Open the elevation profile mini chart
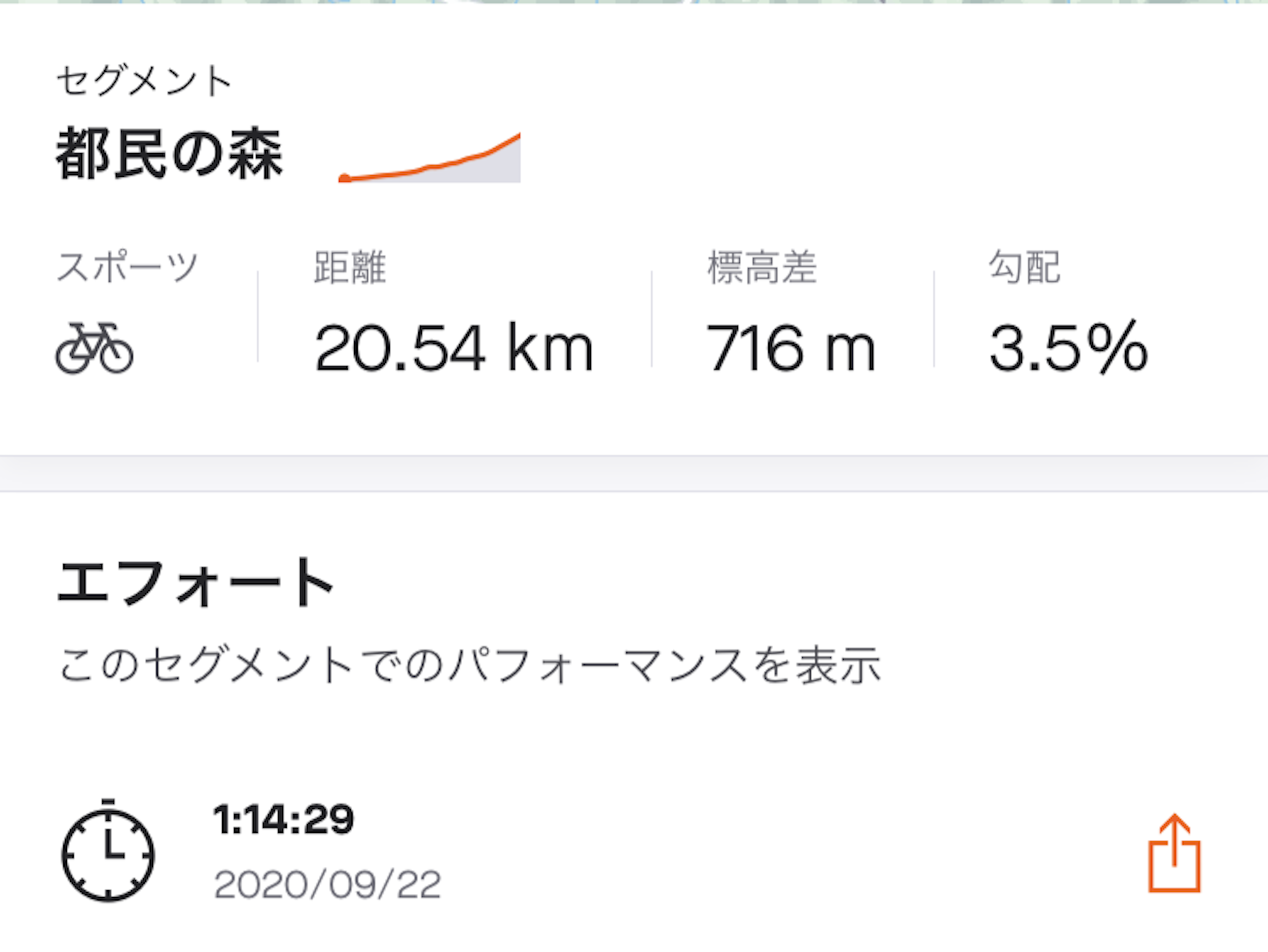Viewport: 1268px width, 952px height. click(x=429, y=158)
